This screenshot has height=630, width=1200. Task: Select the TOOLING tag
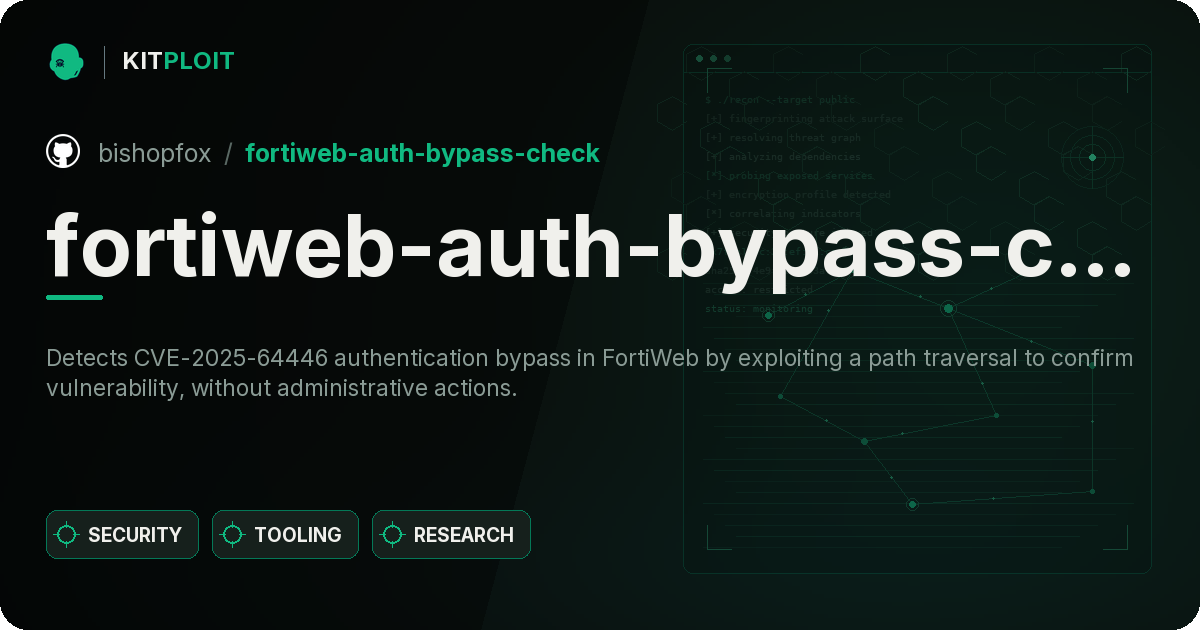(x=285, y=535)
